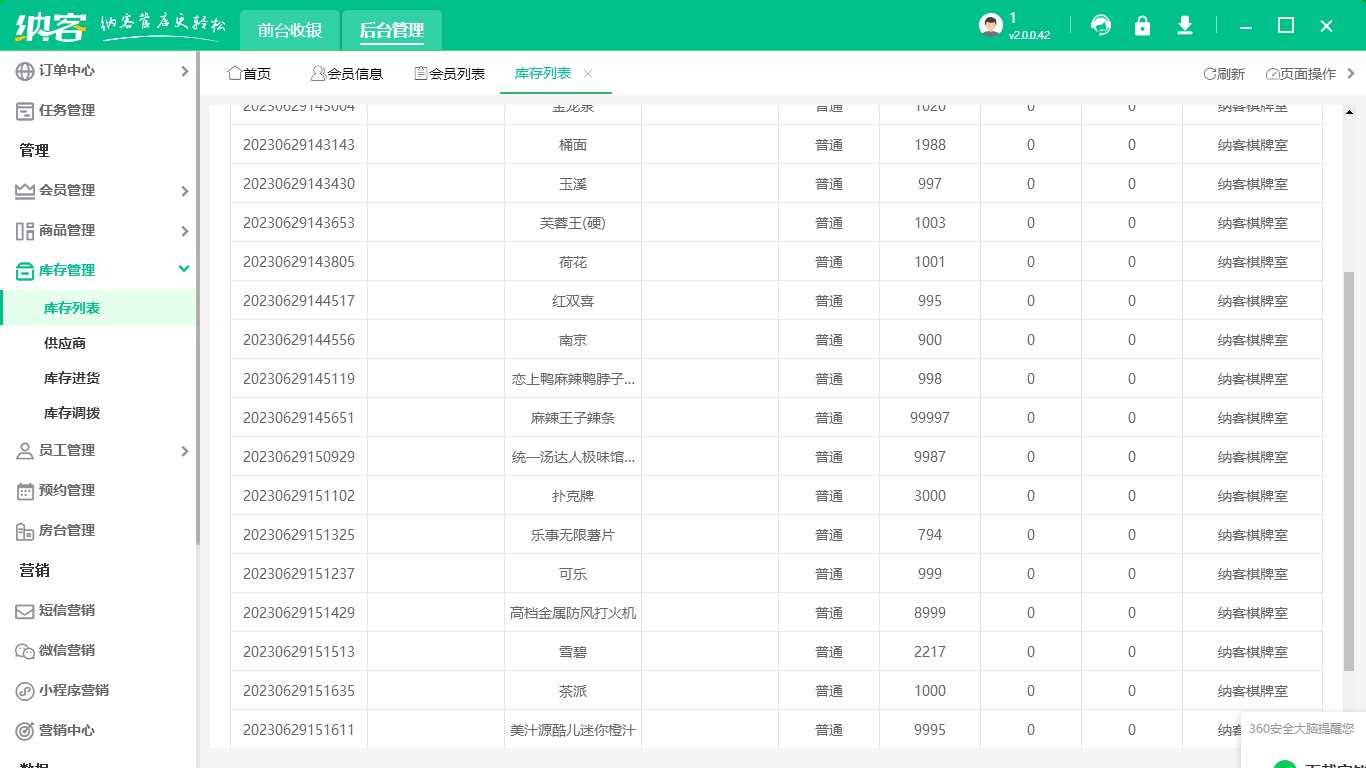Click the table's vertical scrollbar thumb

[x=1348, y=470]
